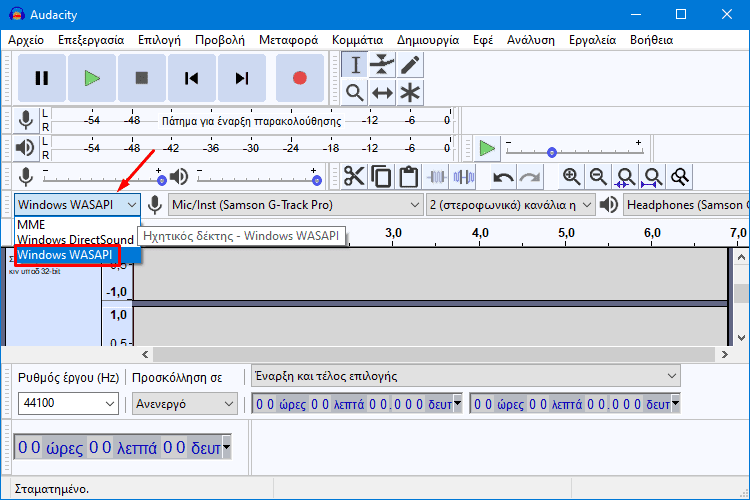Viewport: 750px width, 500px height.
Task: Click the Zoom In icon
Action: click(x=572, y=177)
